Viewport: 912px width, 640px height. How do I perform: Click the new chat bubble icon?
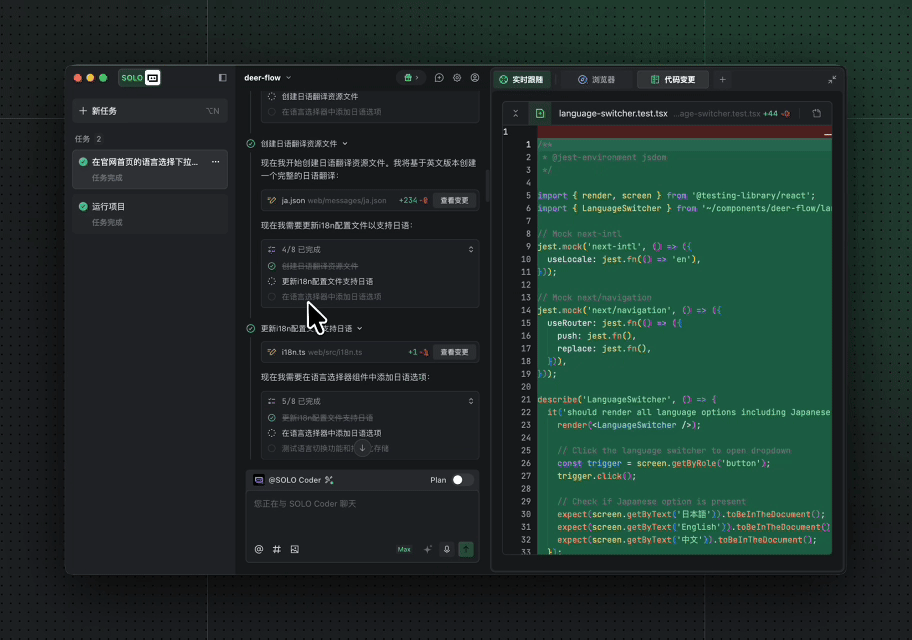439,78
